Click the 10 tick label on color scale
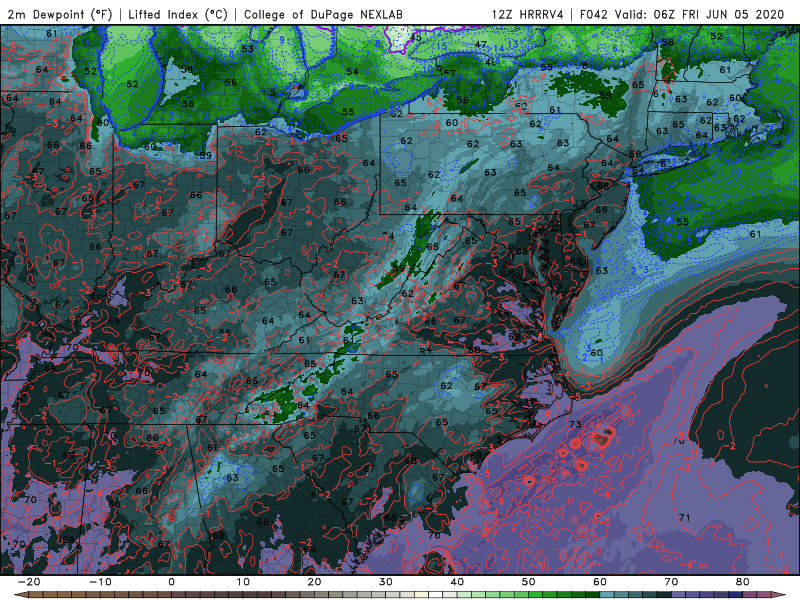Viewport: 800px width, 600px height. [x=243, y=582]
